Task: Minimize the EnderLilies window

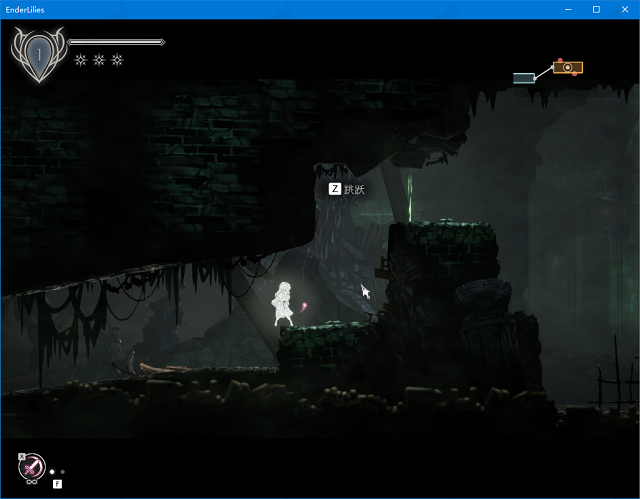Action: pyautogui.click(x=568, y=9)
